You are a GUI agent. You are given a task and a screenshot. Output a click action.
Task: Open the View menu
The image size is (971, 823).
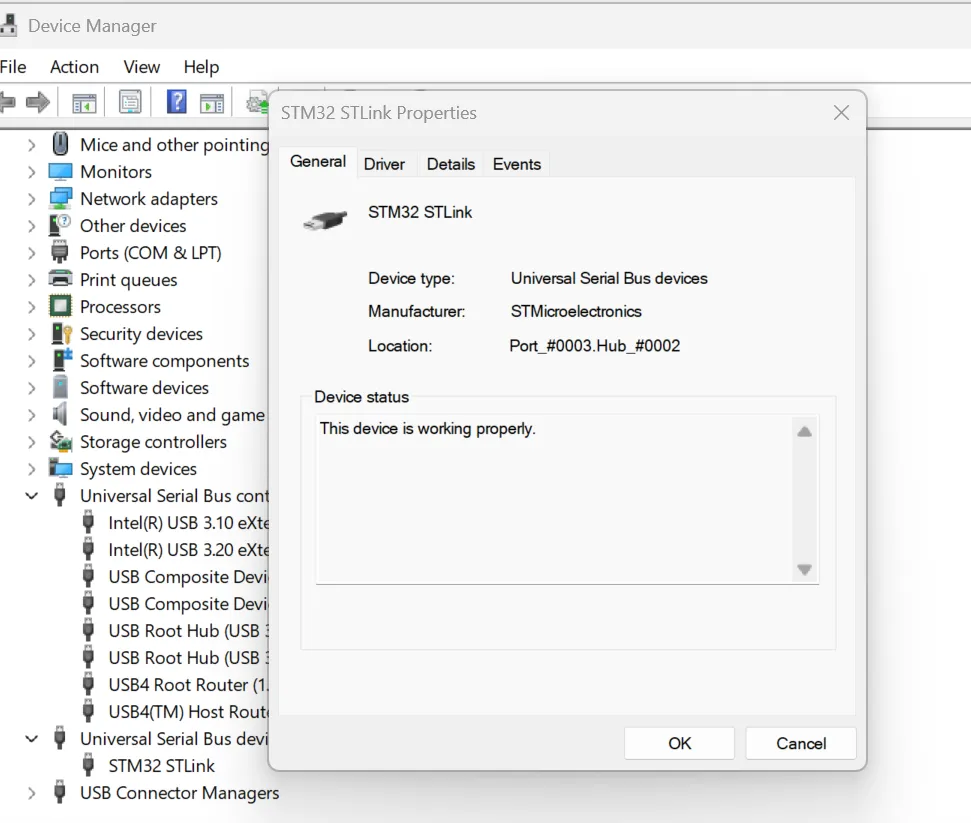[x=142, y=67]
